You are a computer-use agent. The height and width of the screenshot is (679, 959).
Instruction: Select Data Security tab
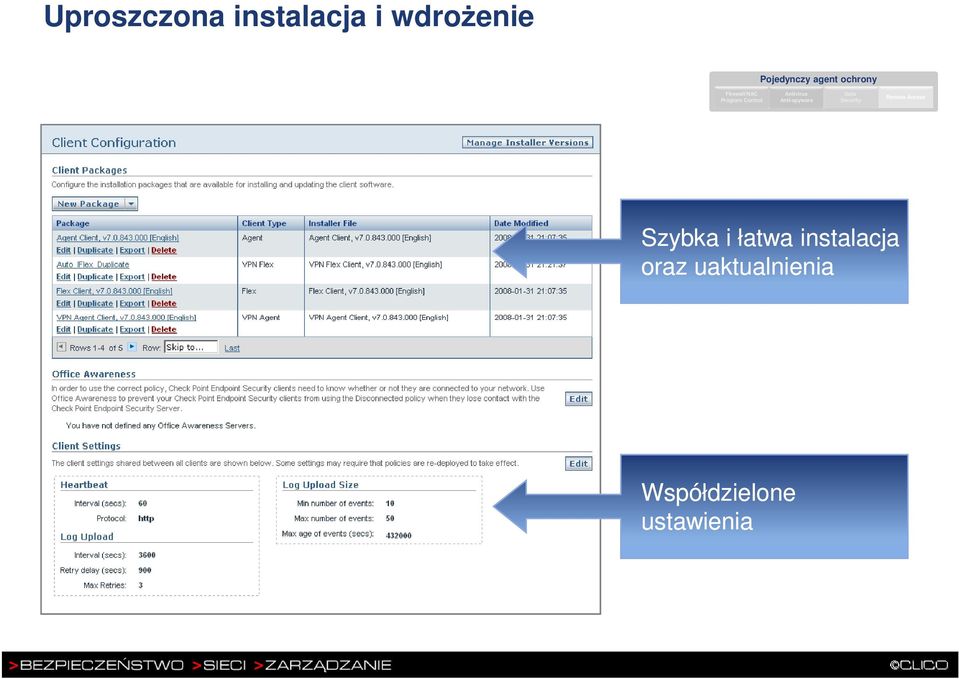coord(851,97)
